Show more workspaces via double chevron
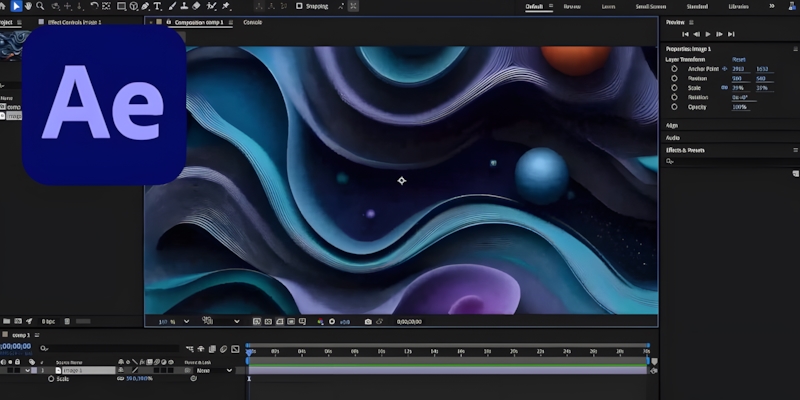This screenshot has height=400, width=800. pos(772,6)
